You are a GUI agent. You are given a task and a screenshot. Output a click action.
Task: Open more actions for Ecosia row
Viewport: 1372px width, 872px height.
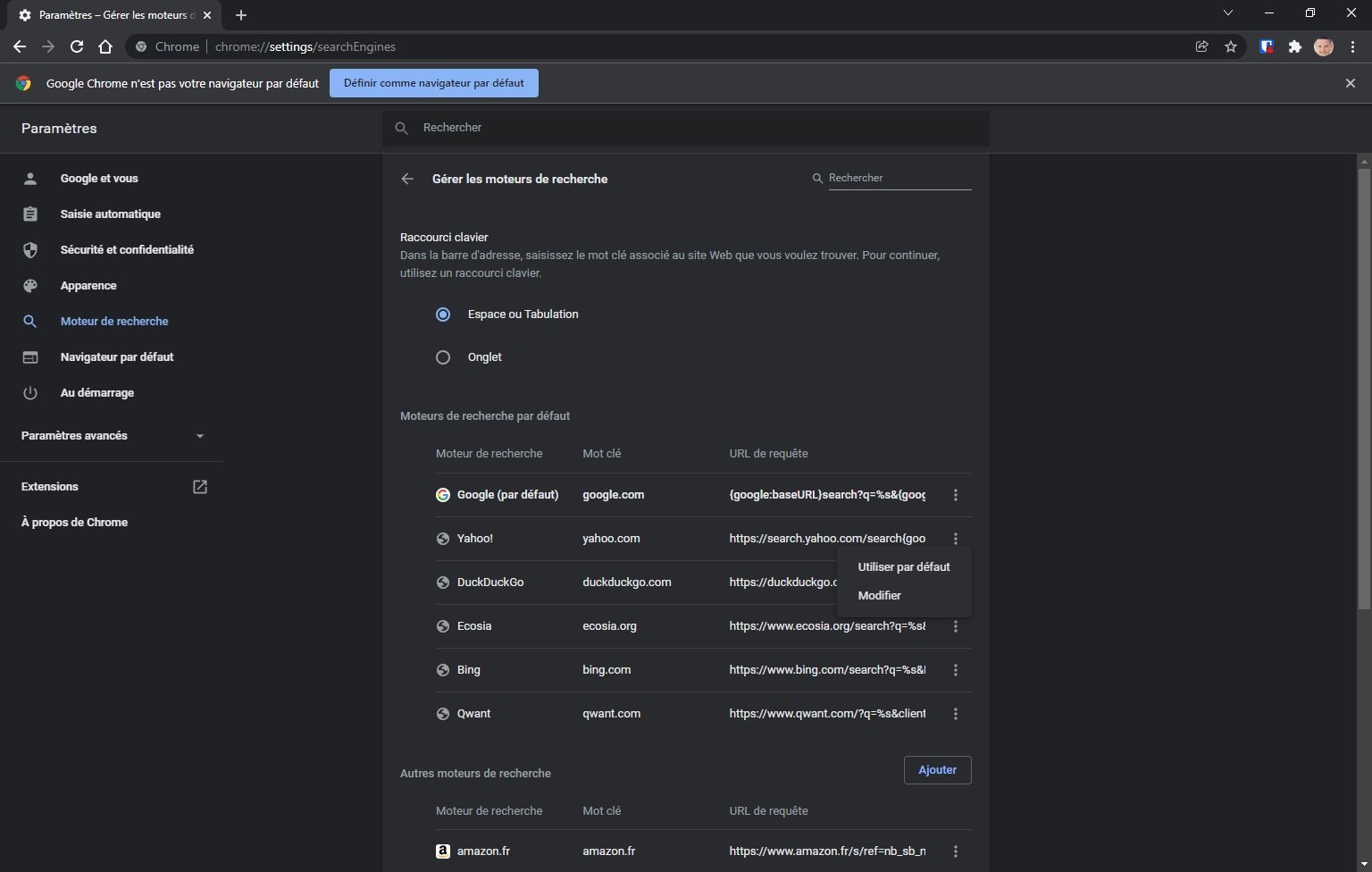956,626
